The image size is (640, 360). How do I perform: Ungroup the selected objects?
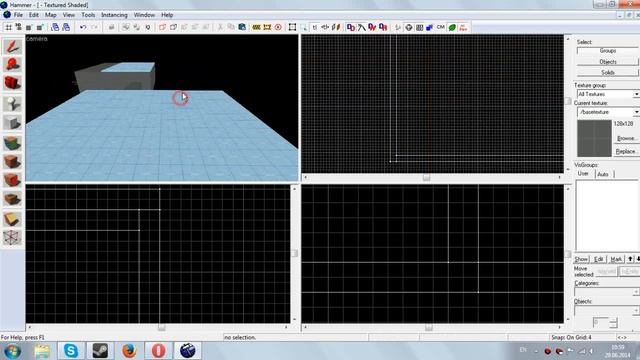pyautogui.click(x=136, y=27)
